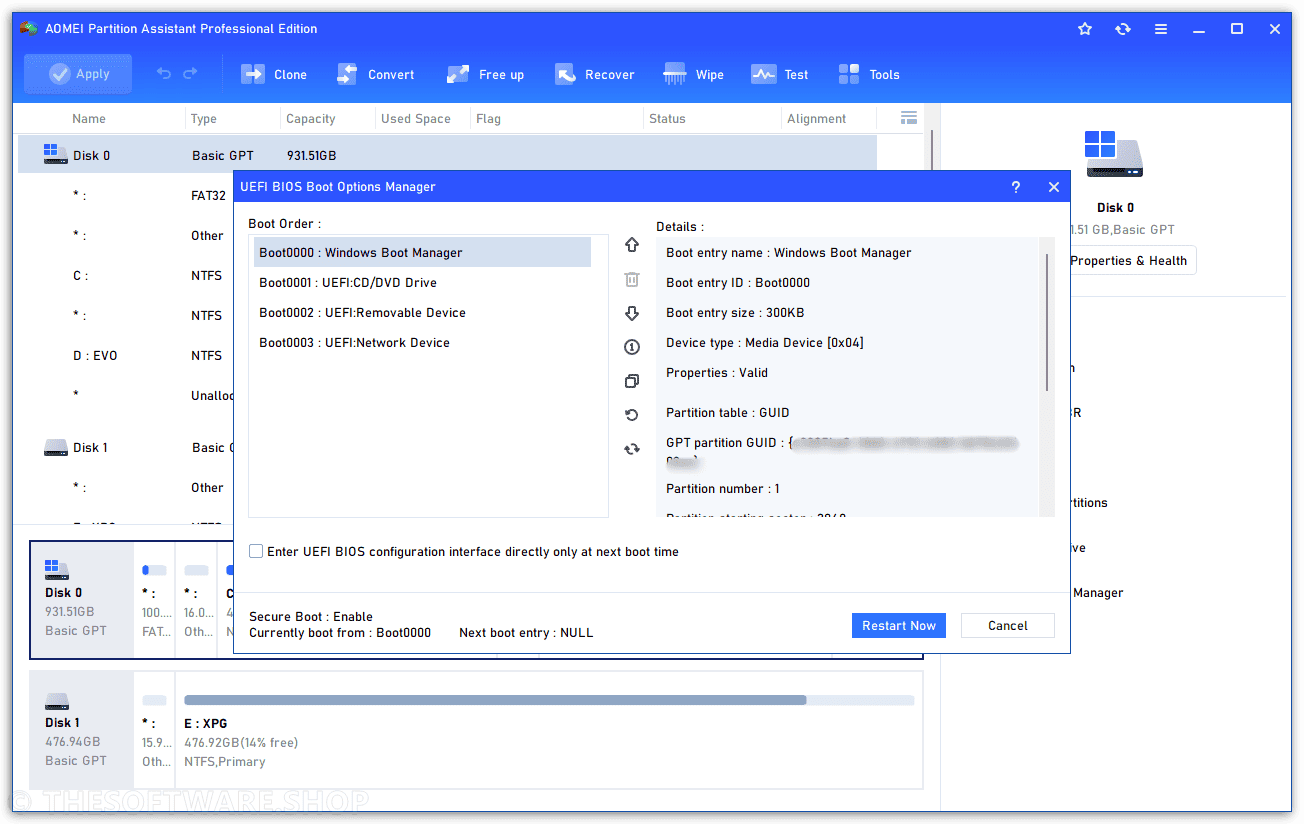Move selected boot entry up
The height and width of the screenshot is (824, 1304).
[631, 245]
